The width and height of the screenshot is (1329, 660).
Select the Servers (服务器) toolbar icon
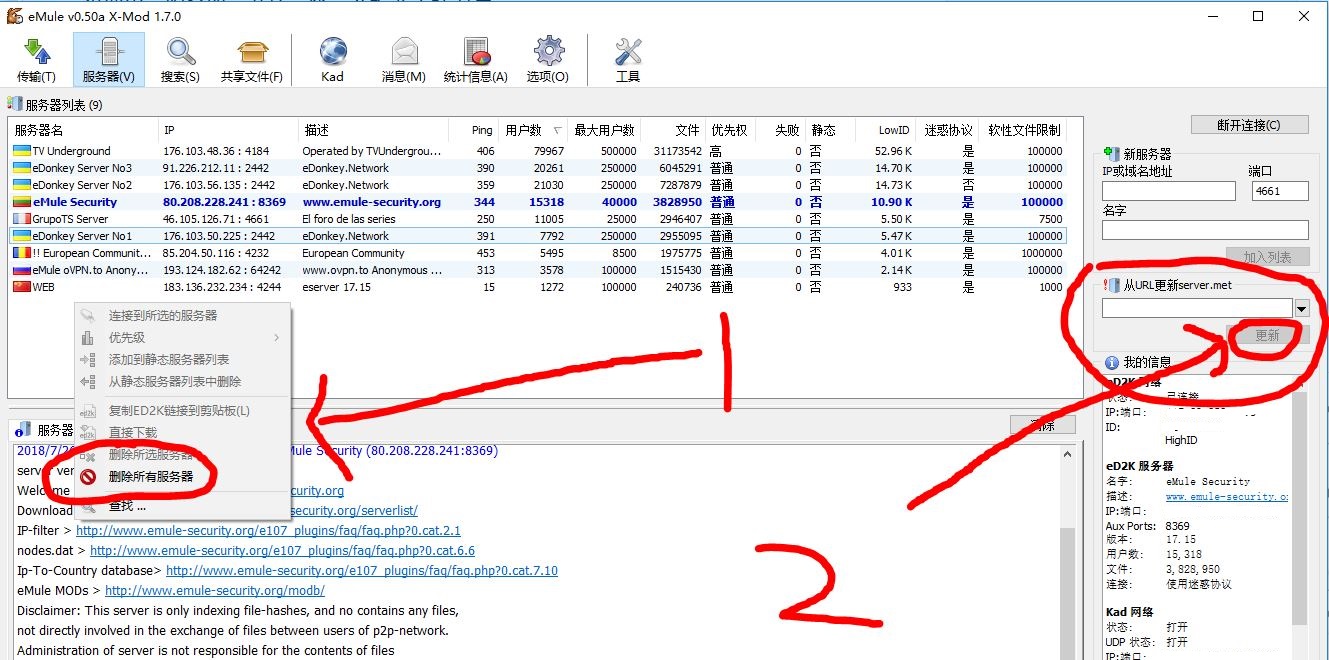tap(109, 59)
